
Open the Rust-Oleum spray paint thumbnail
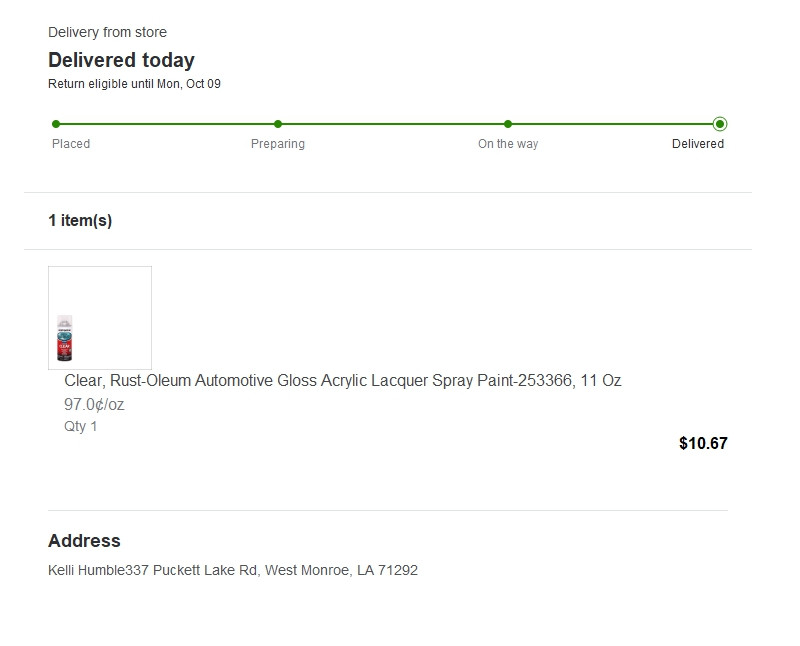[100, 318]
